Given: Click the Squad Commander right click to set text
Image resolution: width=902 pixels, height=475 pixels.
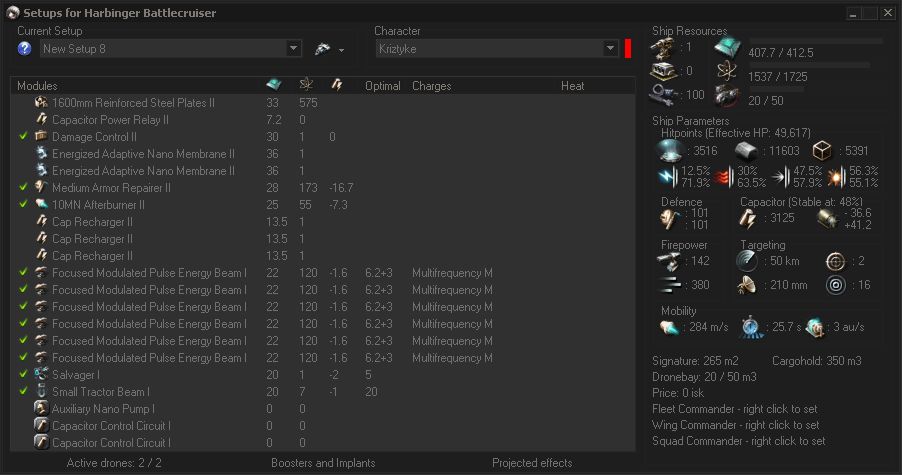Looking at the screenshot, I should tap(739, 441).
